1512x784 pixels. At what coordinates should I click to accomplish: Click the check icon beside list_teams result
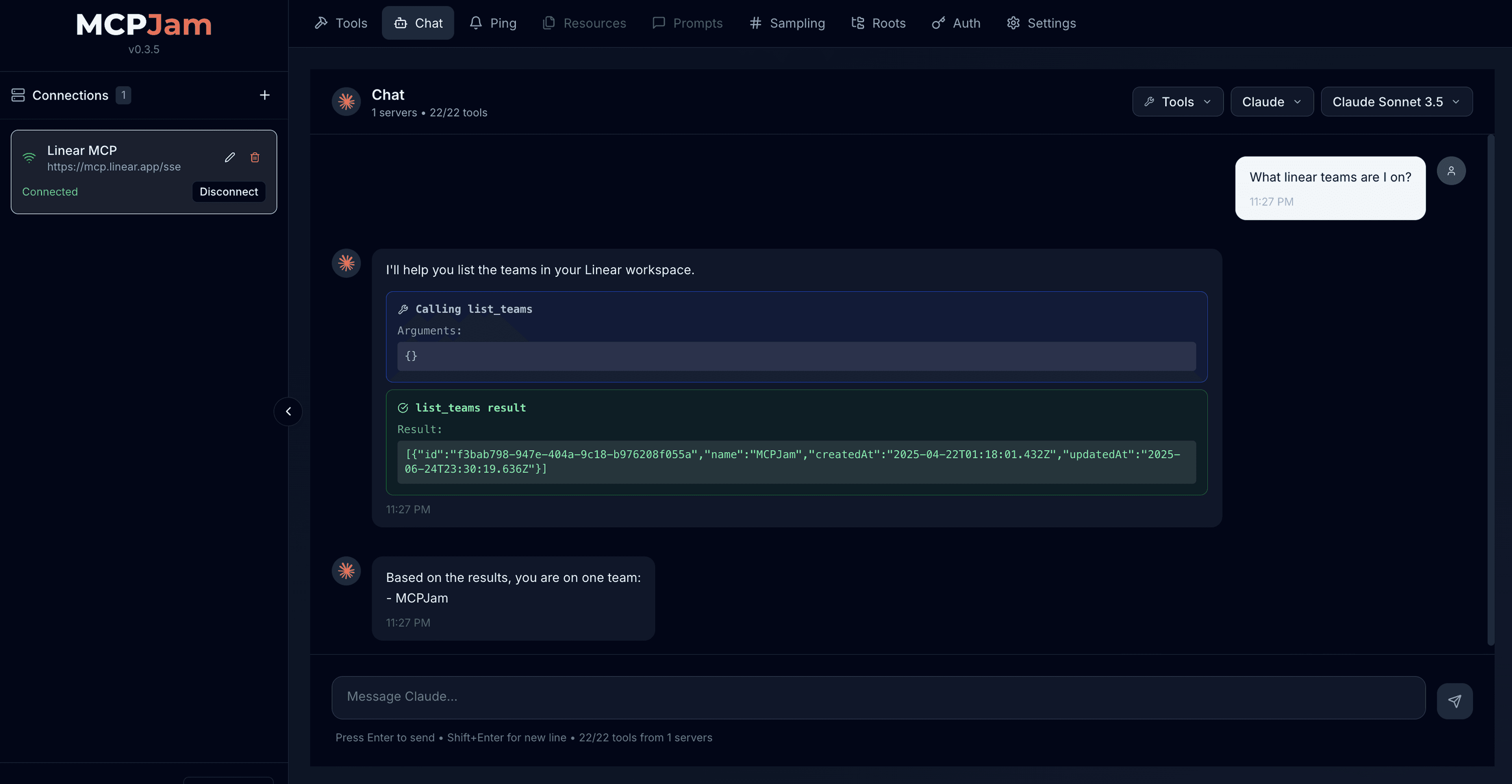click(403, 408)
